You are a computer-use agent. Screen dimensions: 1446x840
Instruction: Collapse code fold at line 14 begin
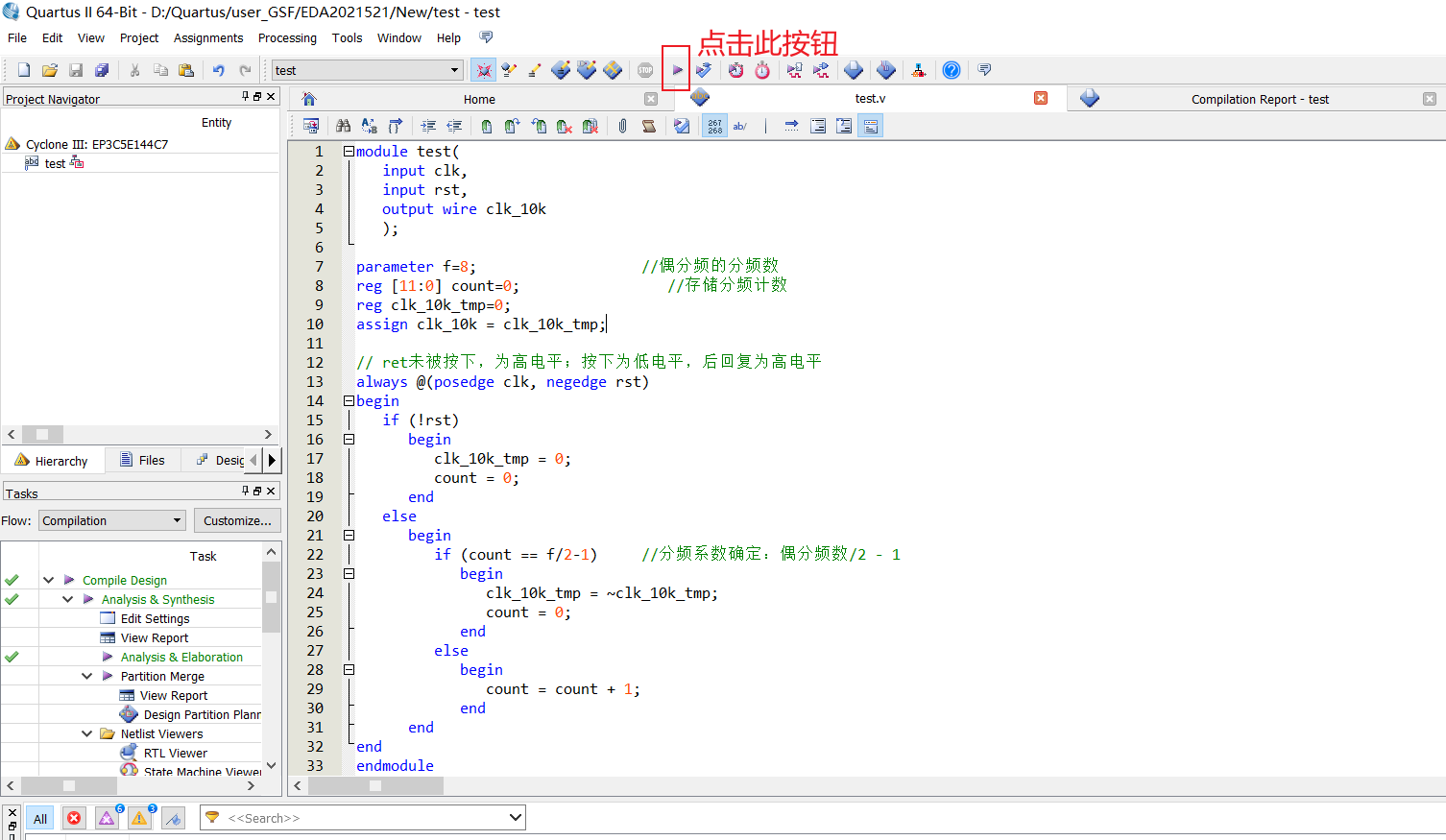(349, 400)
